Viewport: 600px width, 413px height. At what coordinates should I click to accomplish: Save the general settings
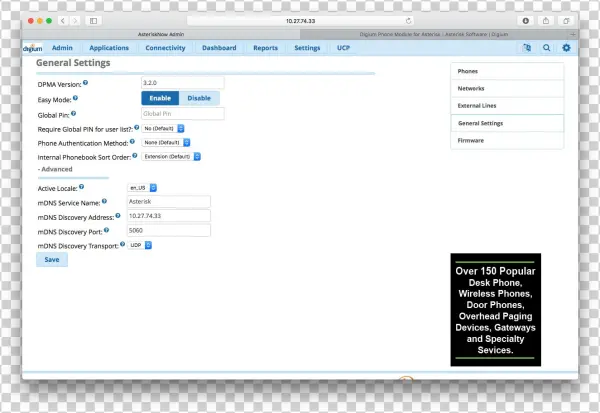coord(52,260)
